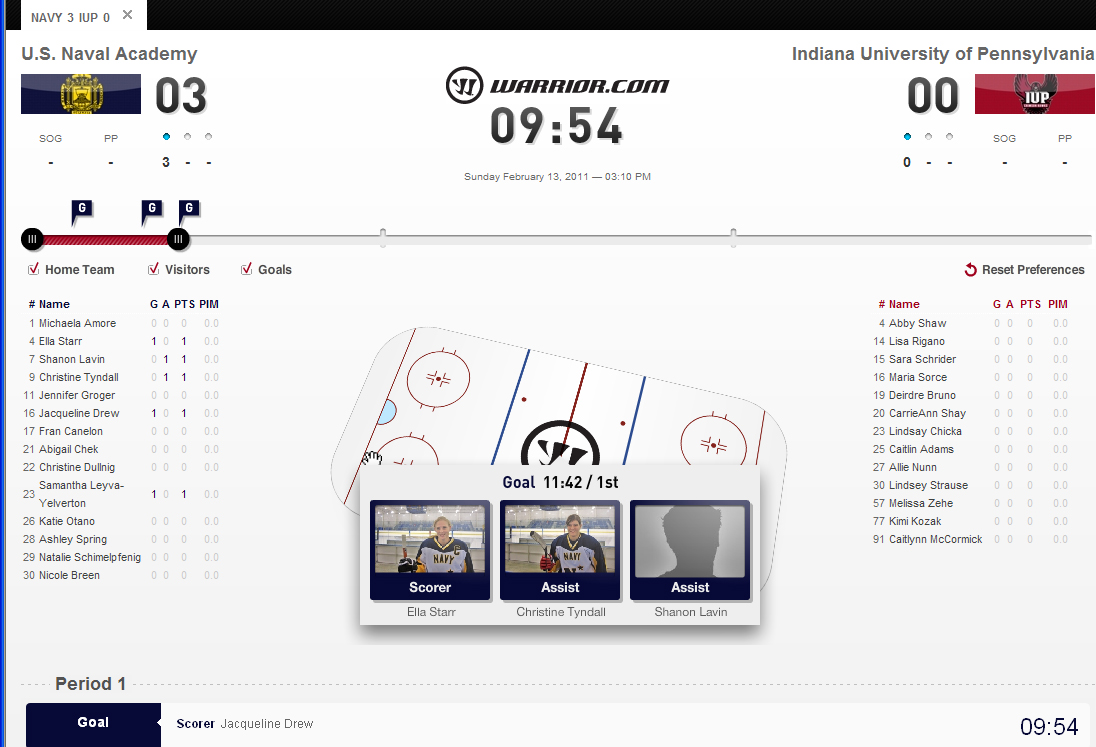Toggle the Visitors checkbox
Screen dimensions: 1096x747
(153, 269)
